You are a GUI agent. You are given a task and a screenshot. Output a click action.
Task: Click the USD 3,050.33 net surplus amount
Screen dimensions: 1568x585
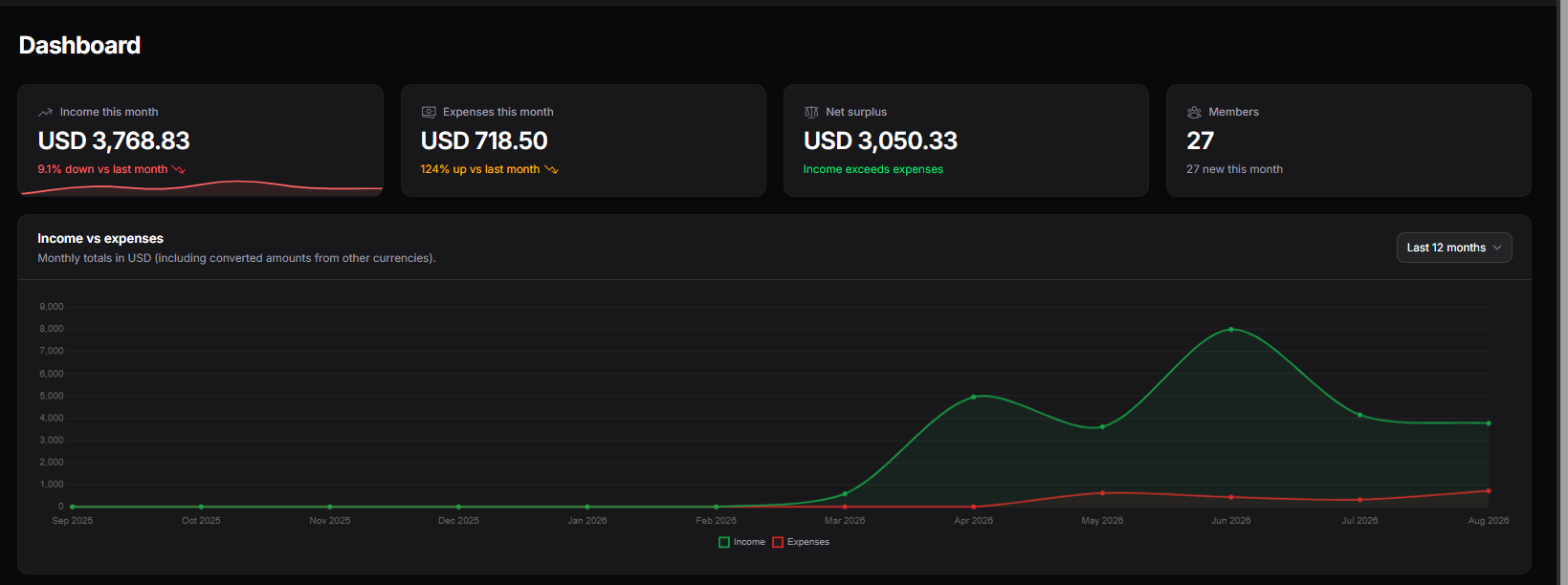point(880,141)
